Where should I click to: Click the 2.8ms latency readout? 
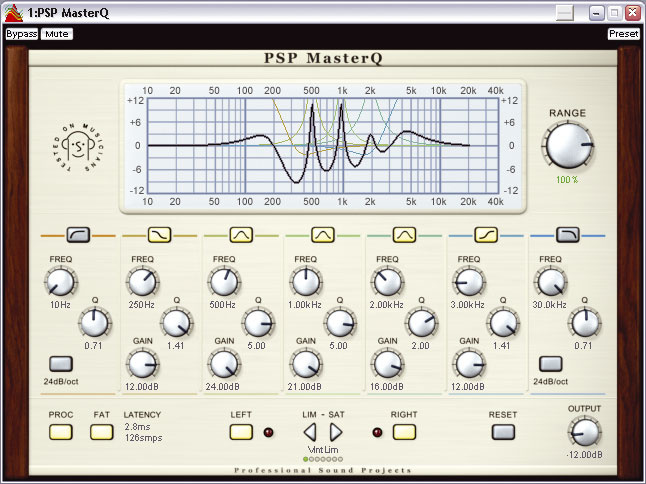tap(137, 427)
